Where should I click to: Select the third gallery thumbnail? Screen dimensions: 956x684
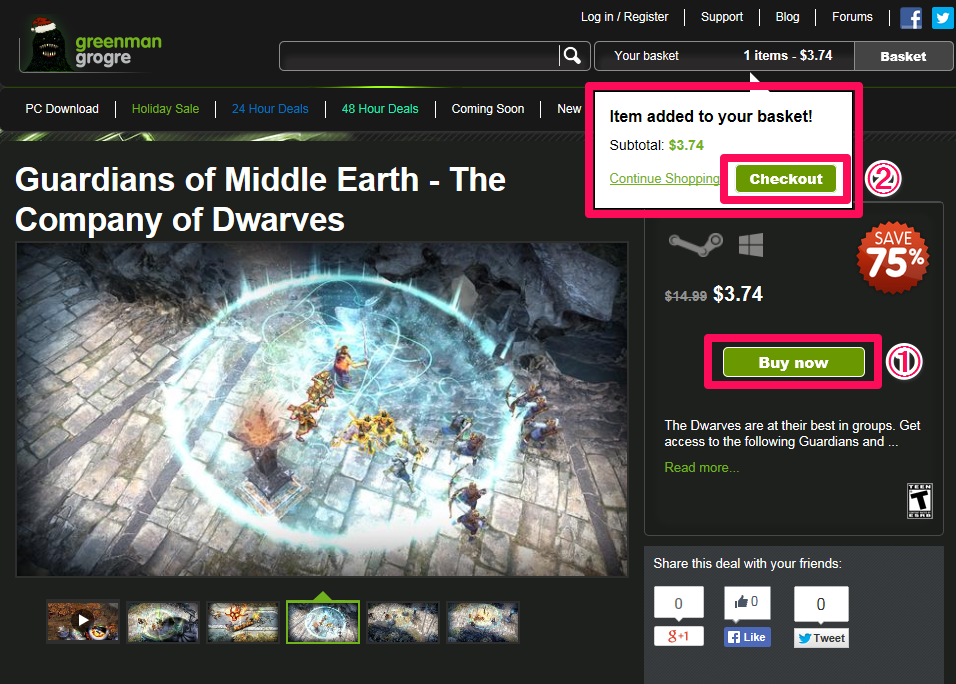[243, 621]
